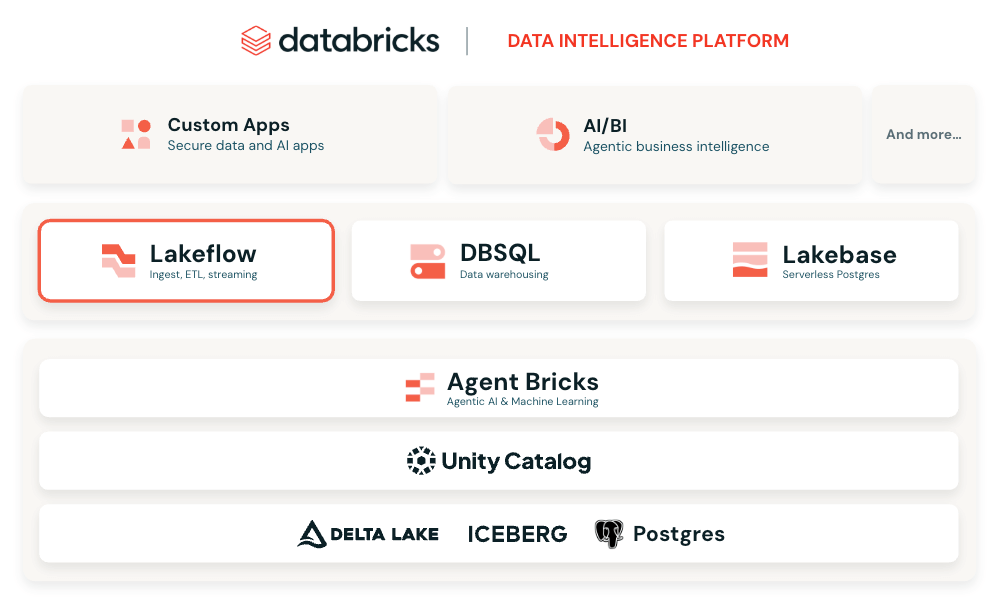This screenshot has width=1004, height=603.
Task: Click the Agent Bricks title text
Action: click(x=523, y=382)
